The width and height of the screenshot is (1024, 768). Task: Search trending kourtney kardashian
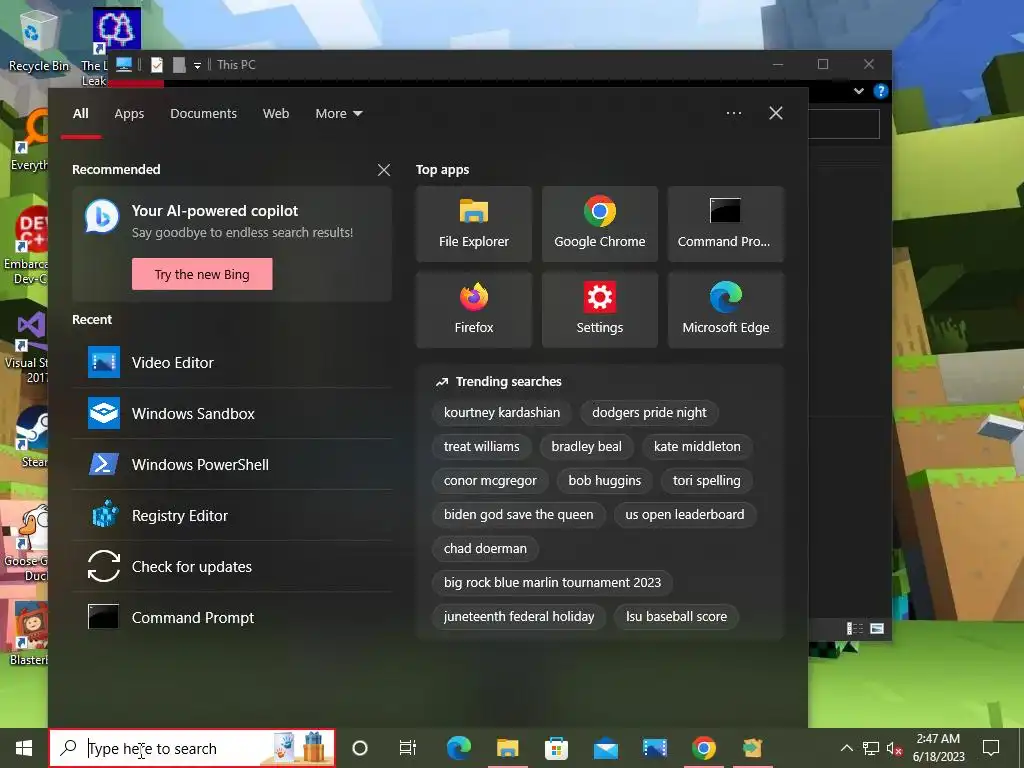[502, 413]
